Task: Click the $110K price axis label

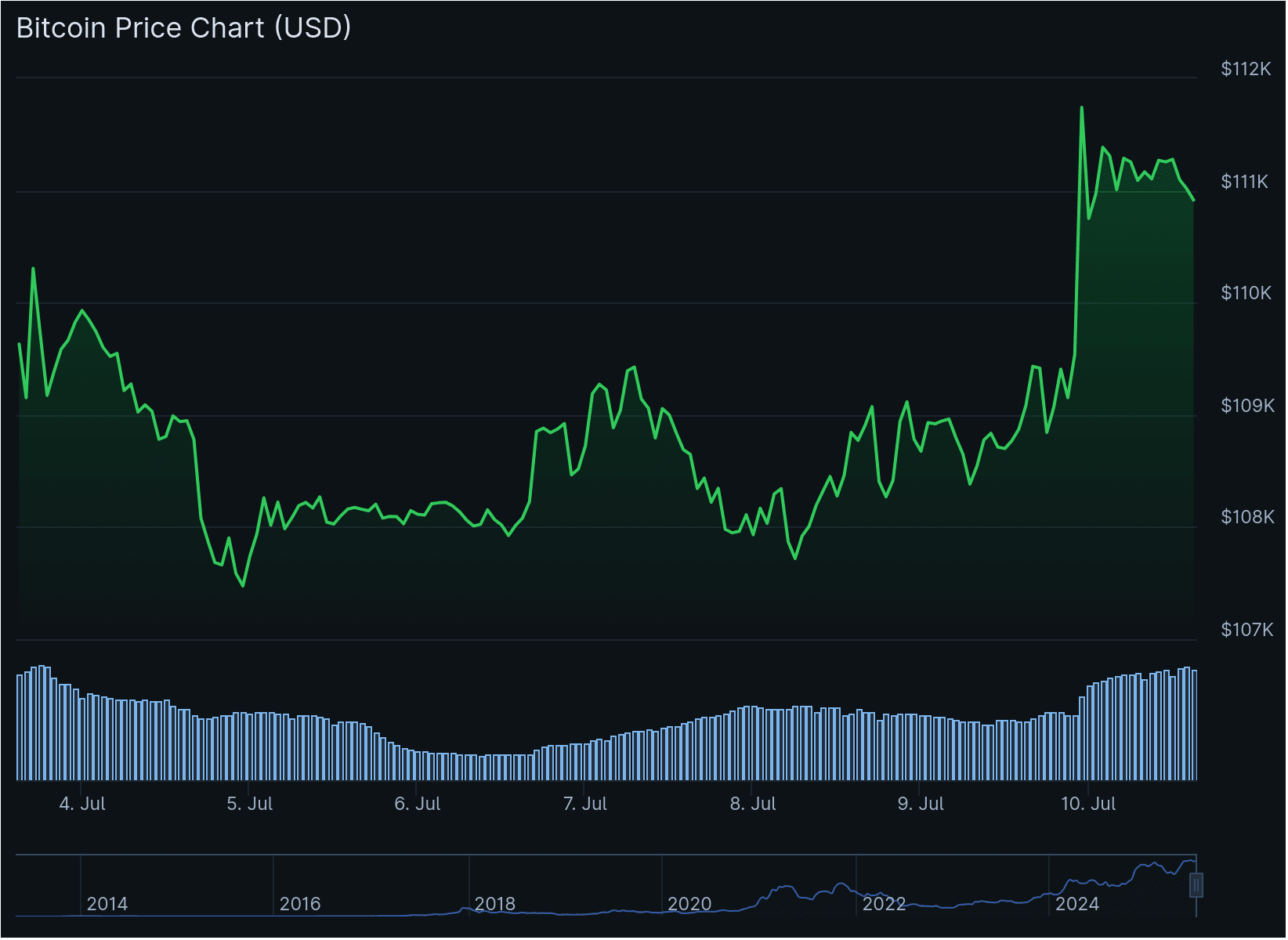Action: point(1246,293)
